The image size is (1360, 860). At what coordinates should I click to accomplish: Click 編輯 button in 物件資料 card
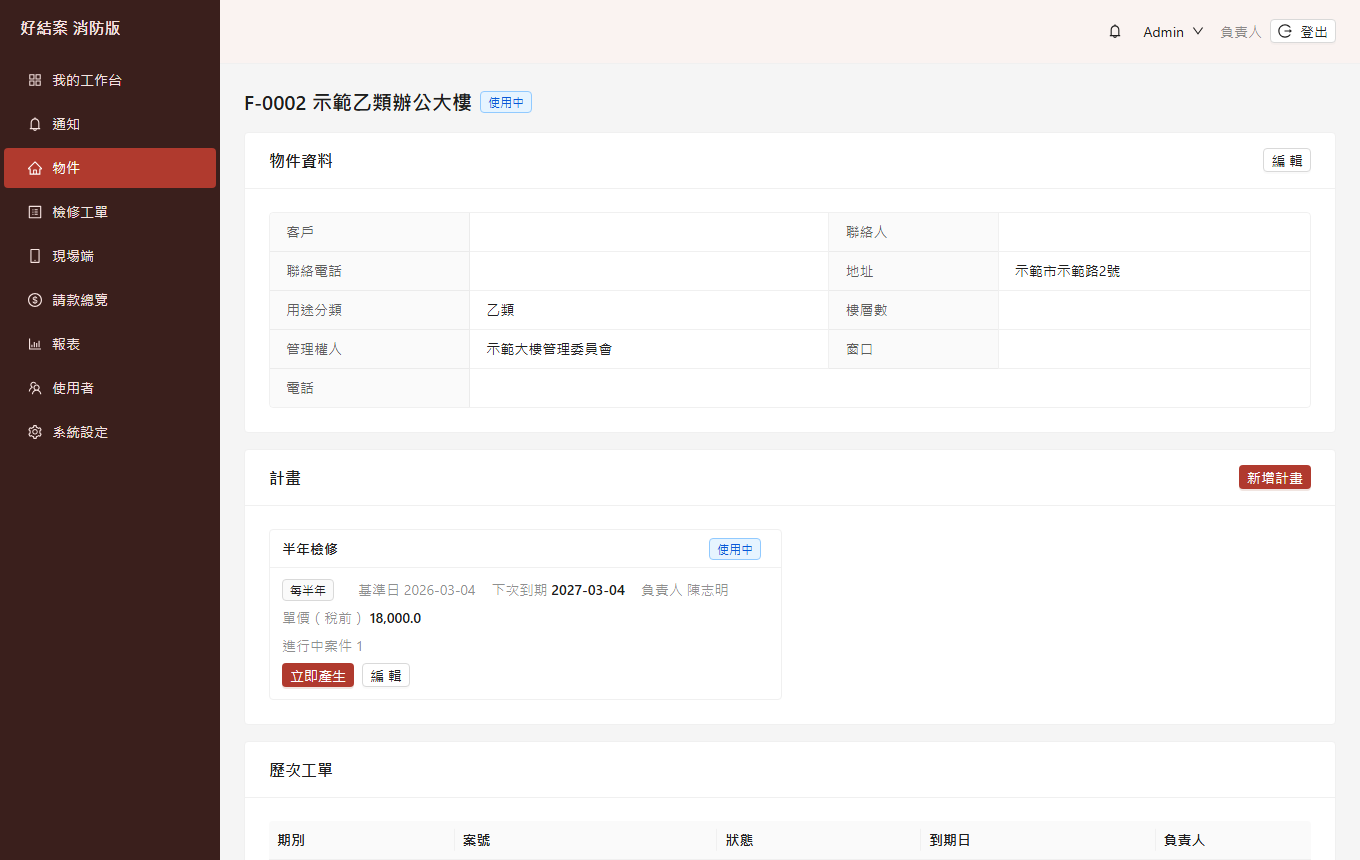tap(1287, 160)
